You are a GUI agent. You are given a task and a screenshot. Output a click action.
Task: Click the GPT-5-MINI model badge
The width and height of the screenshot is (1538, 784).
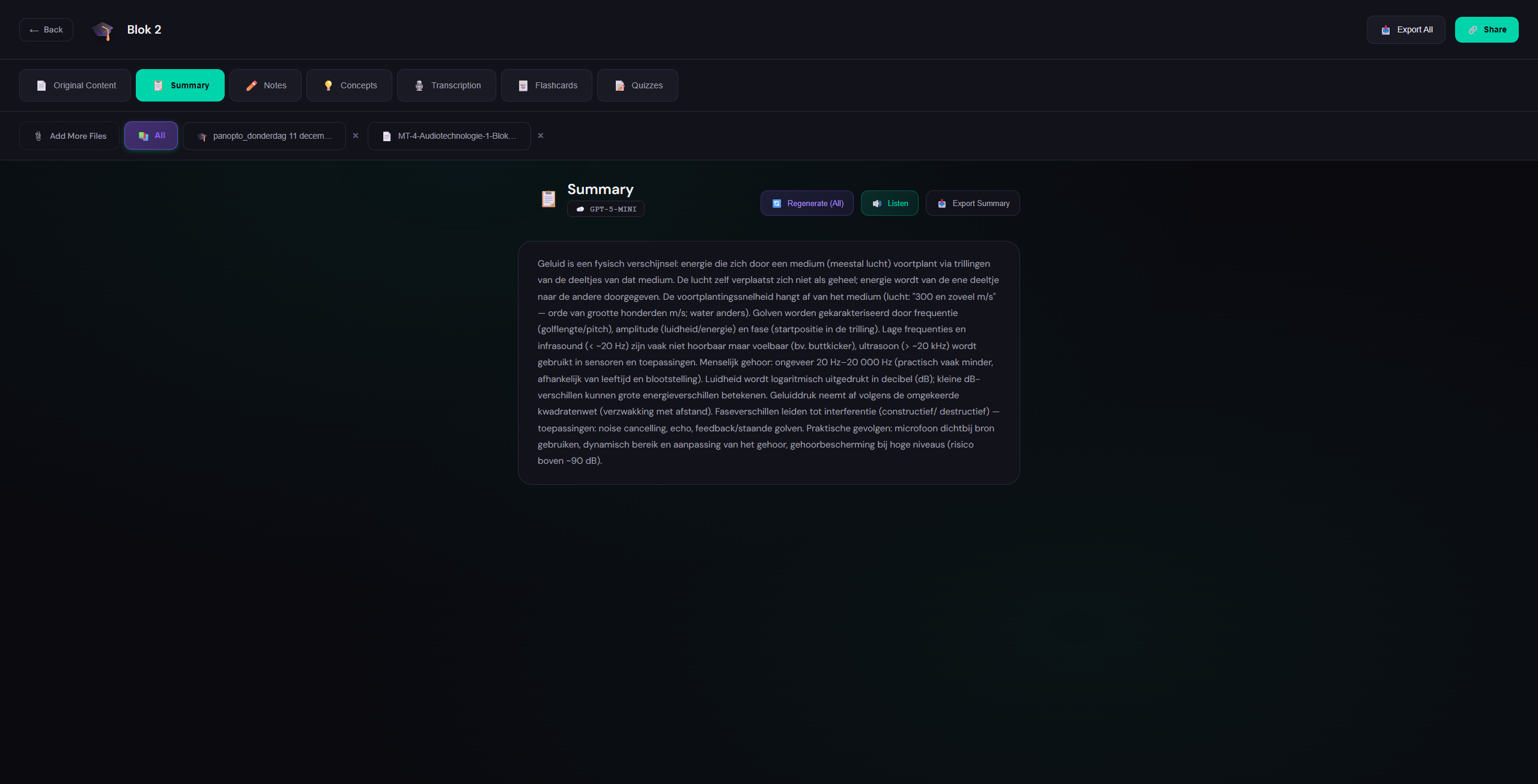(606, 209)
